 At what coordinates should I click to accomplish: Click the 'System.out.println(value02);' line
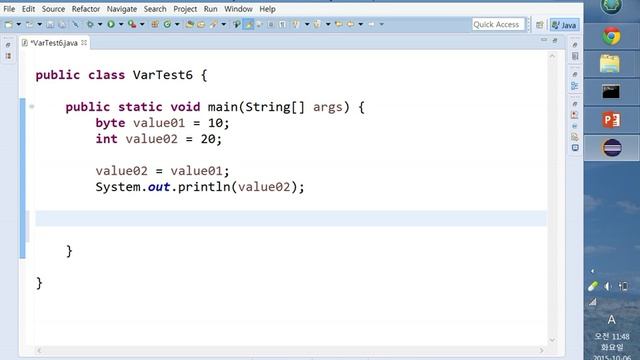point(200,187)
